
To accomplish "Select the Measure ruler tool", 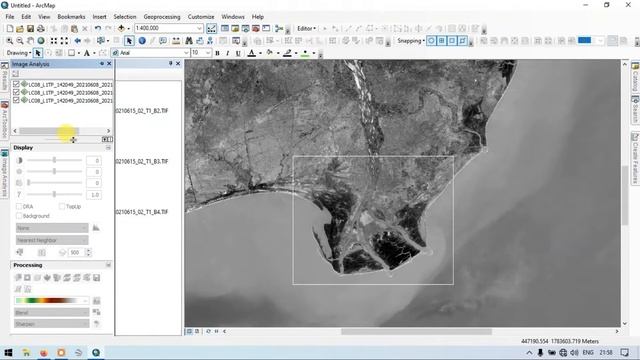I will coord(176,41).
